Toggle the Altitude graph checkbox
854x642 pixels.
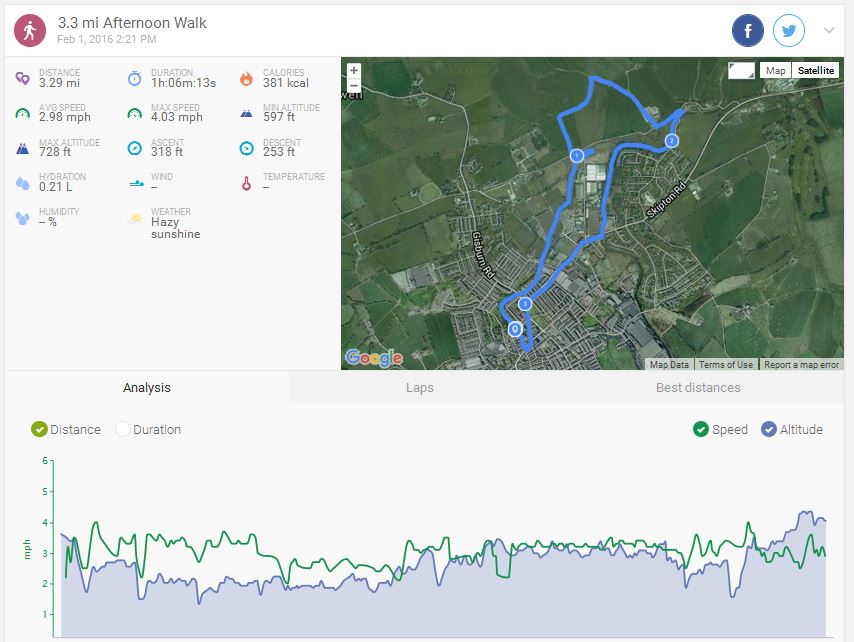769,429
